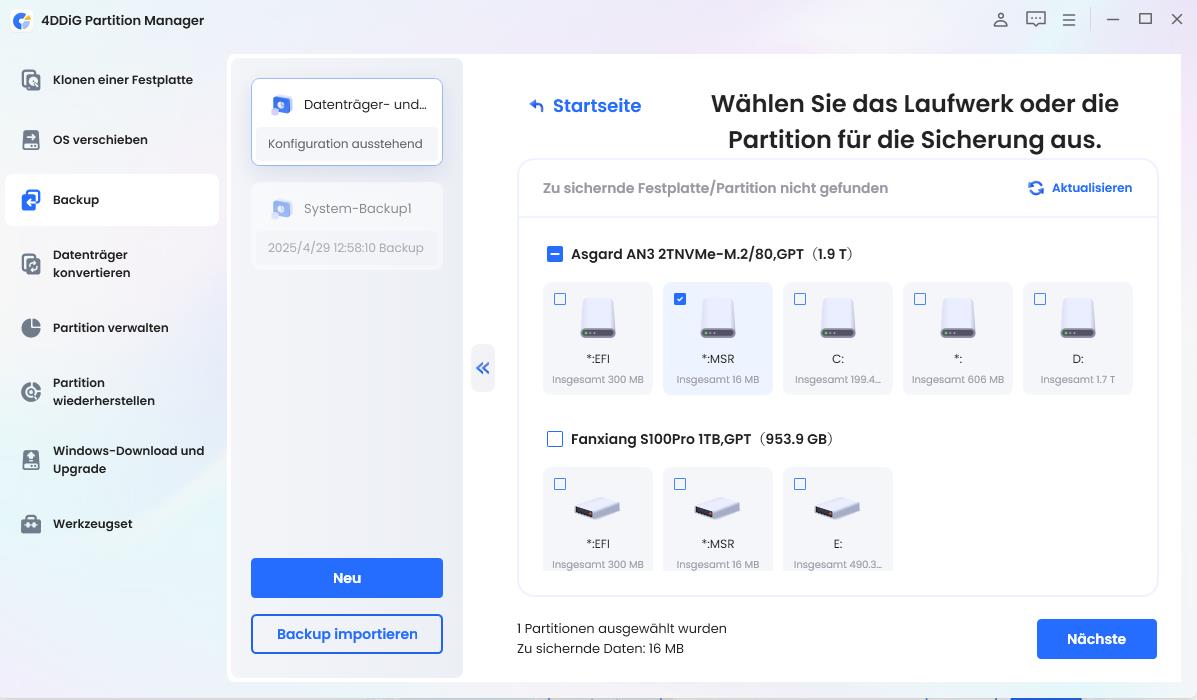Create a new backup with Neu
This screenshot has height=700, width=1197.
346,577
